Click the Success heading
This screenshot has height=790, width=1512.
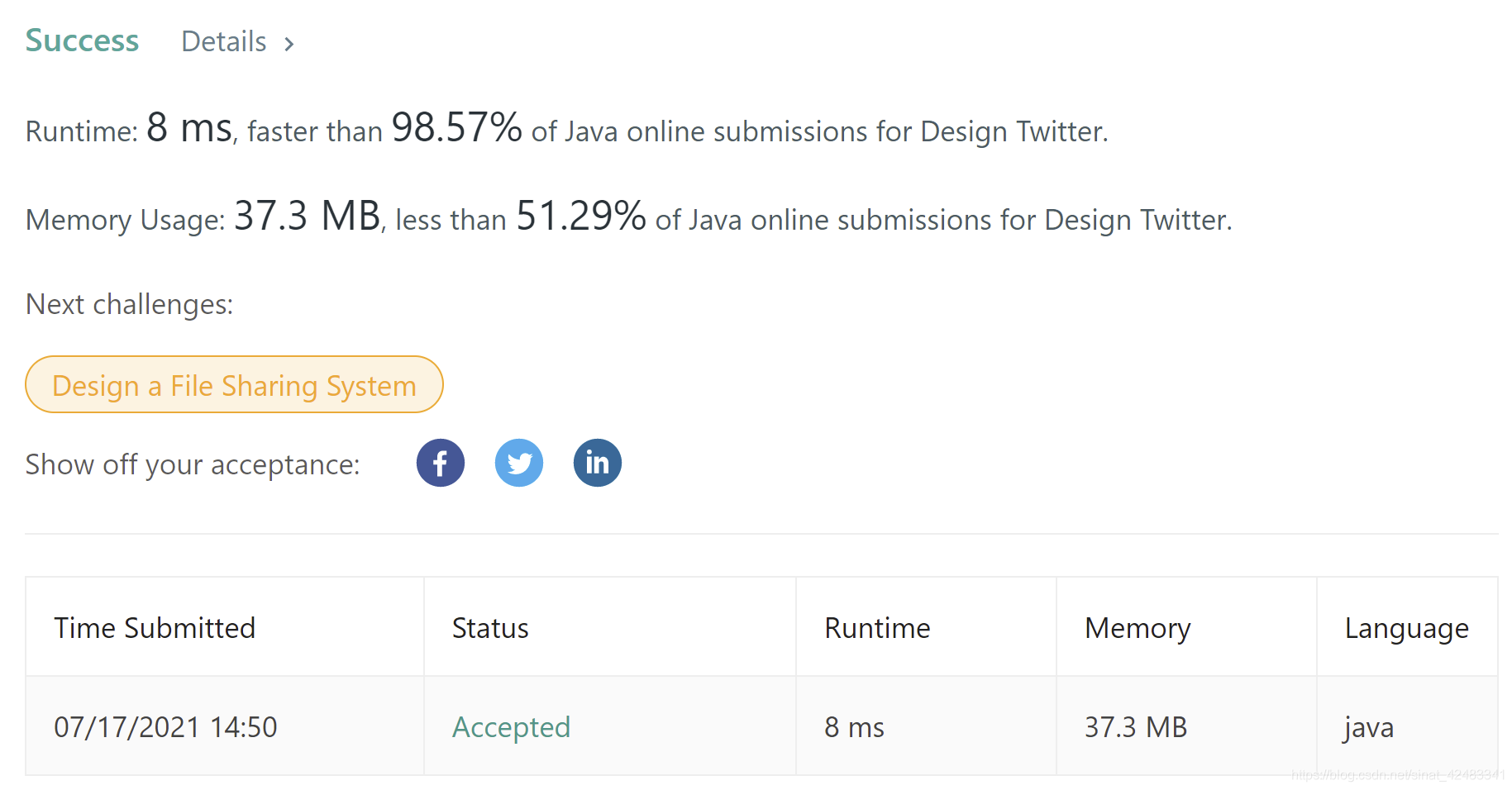point(82,40)
